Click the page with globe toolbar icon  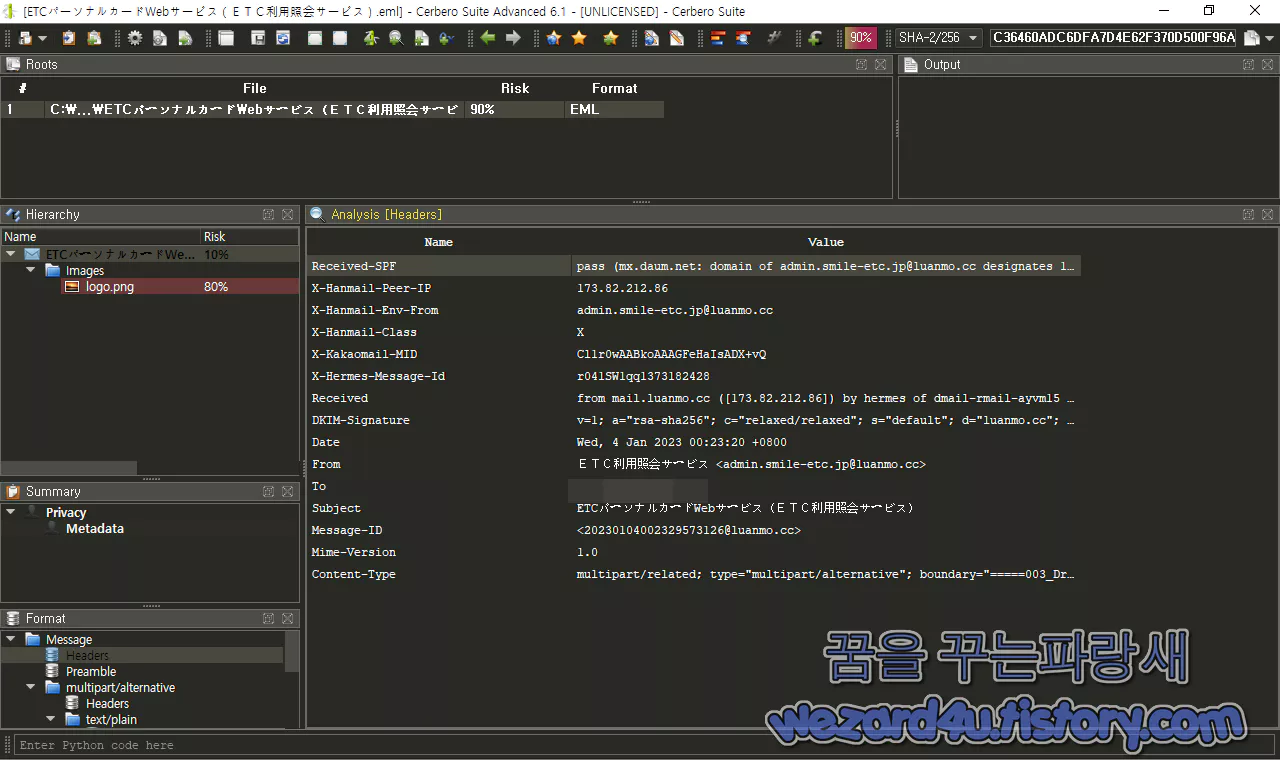652,38
